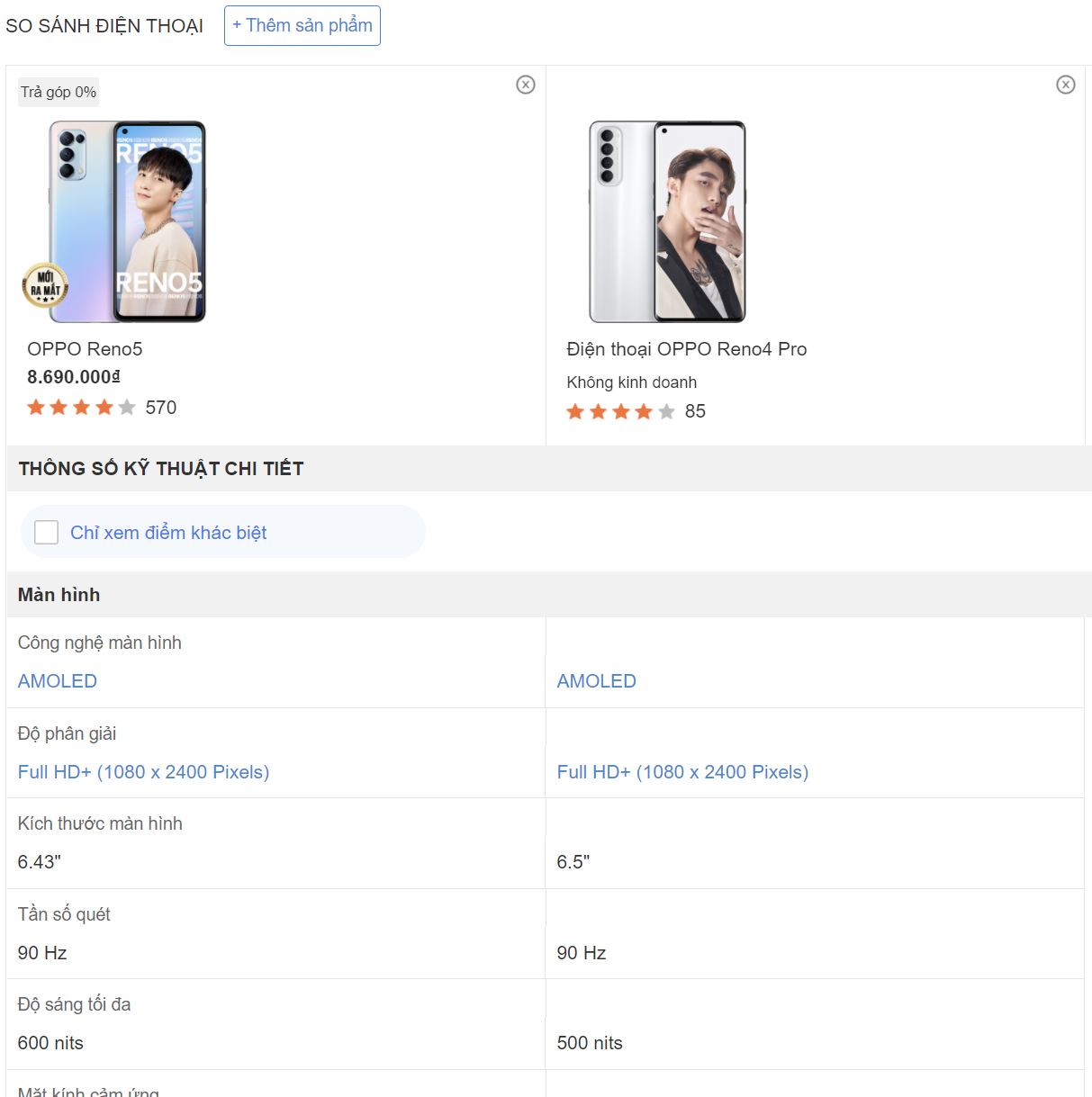The width and height of the screenshot is (1092, 1097).
Task: Click the OPPO Reno5 star rating
Action: pyautogui.click(x=81, y=408)
